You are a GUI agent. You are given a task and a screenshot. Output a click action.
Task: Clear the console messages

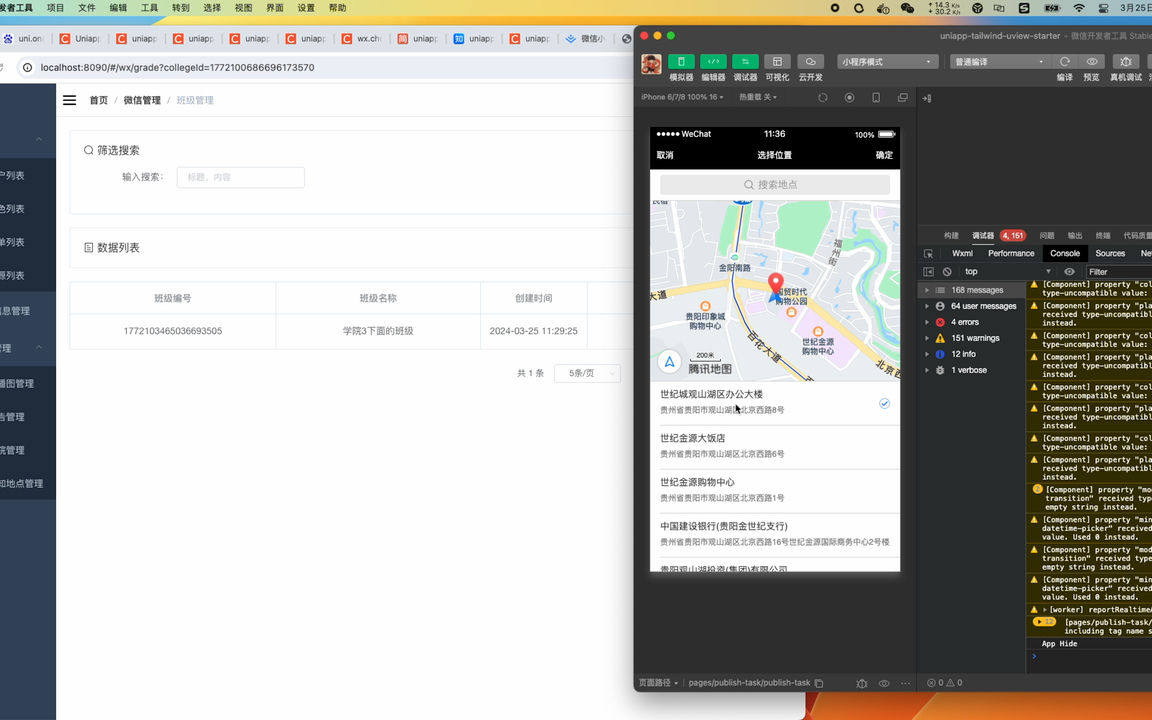coord(946,271)
